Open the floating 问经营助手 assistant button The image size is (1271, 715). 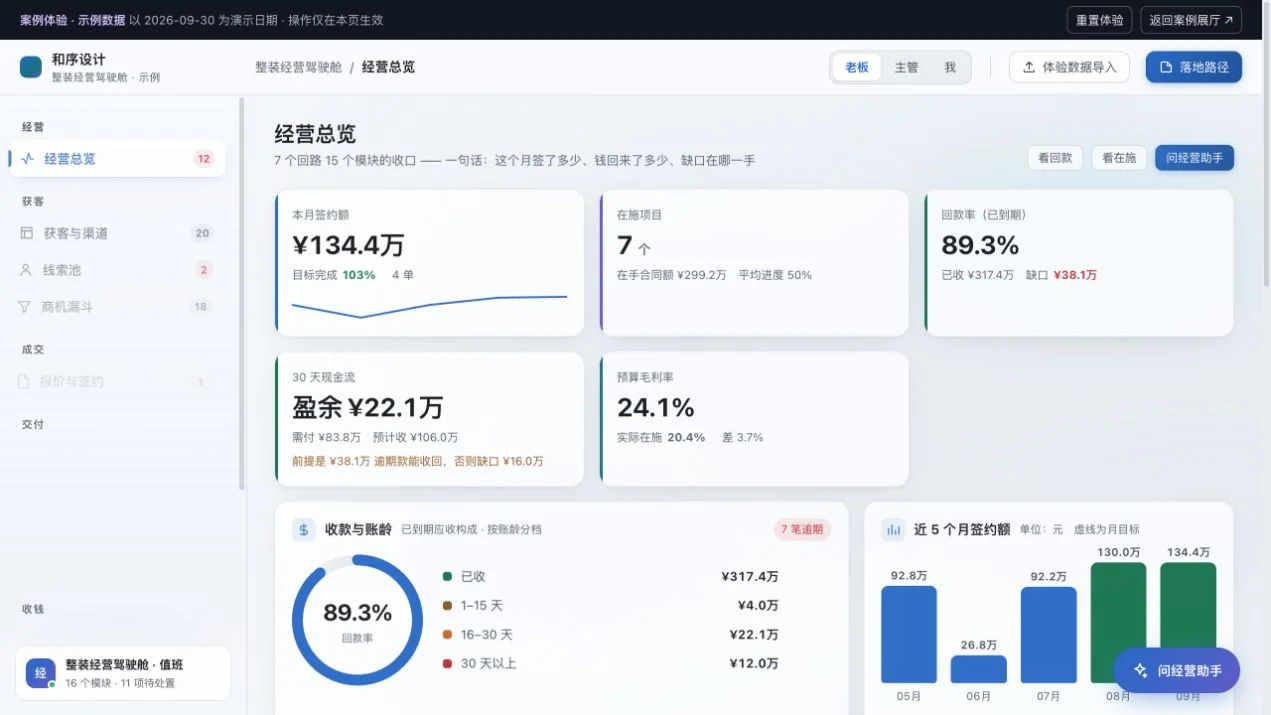click(1176, 671)
